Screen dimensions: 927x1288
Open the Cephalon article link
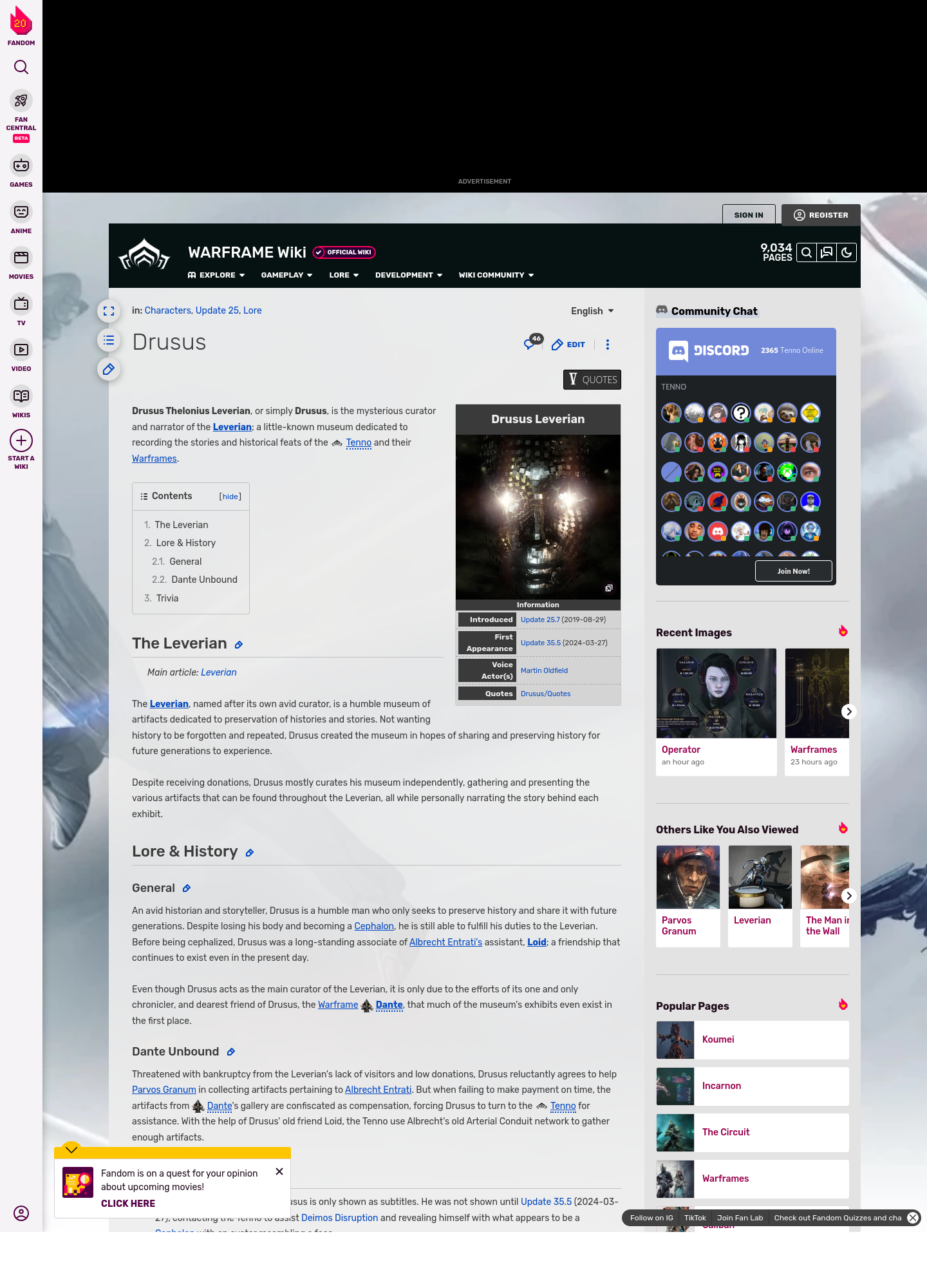point(374,926)
